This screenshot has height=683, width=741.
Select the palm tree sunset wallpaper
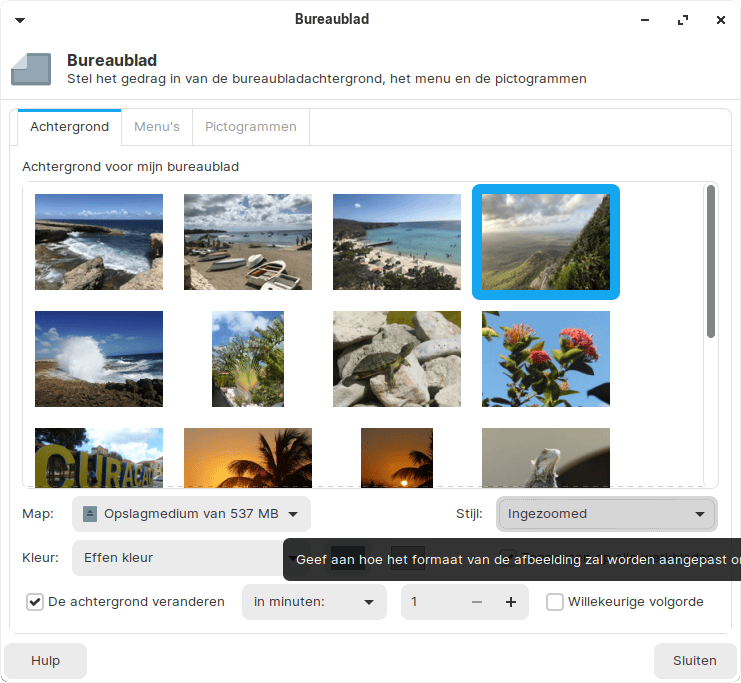pos(248,457)
